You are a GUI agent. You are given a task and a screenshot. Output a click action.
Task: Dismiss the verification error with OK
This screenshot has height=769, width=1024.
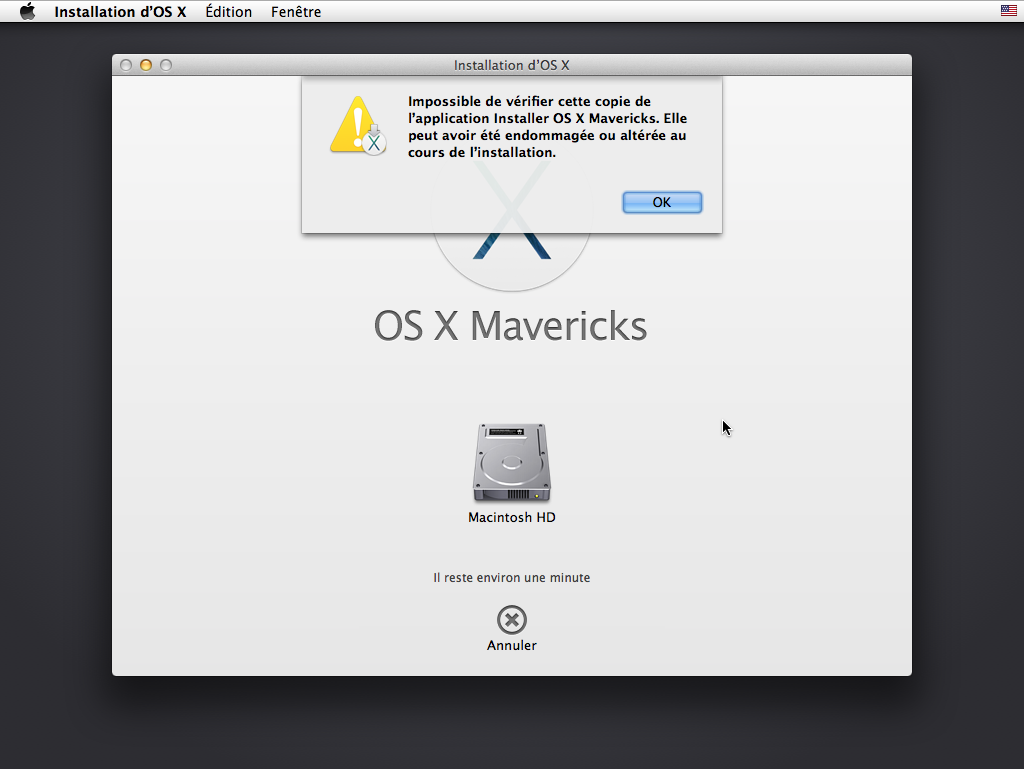(662, 202)
